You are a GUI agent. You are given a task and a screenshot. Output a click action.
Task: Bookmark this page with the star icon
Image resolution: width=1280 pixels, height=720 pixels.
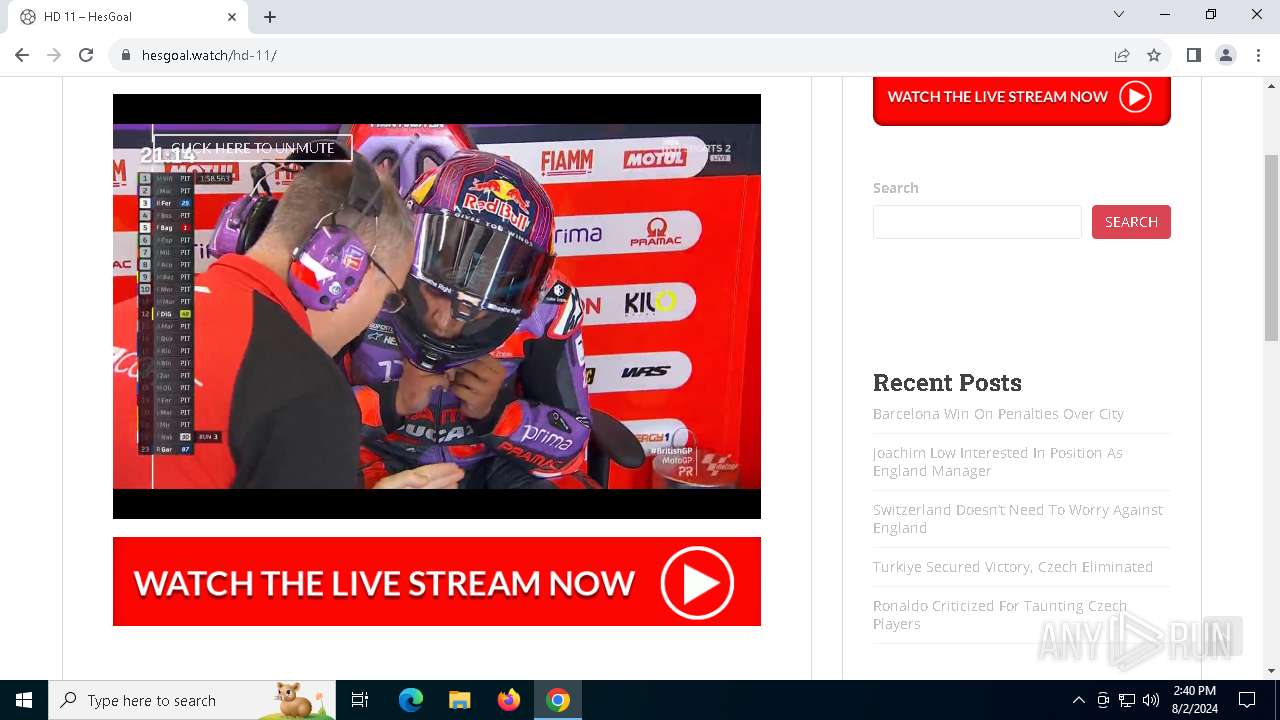click(x=1154, y=55)
